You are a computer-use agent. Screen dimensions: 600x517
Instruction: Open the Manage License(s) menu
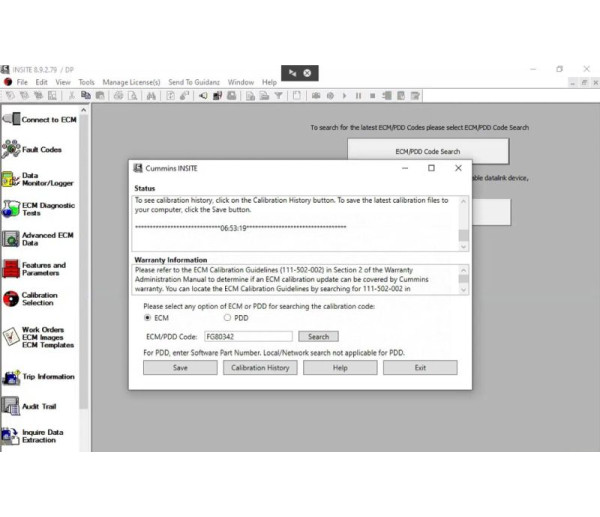131,82
